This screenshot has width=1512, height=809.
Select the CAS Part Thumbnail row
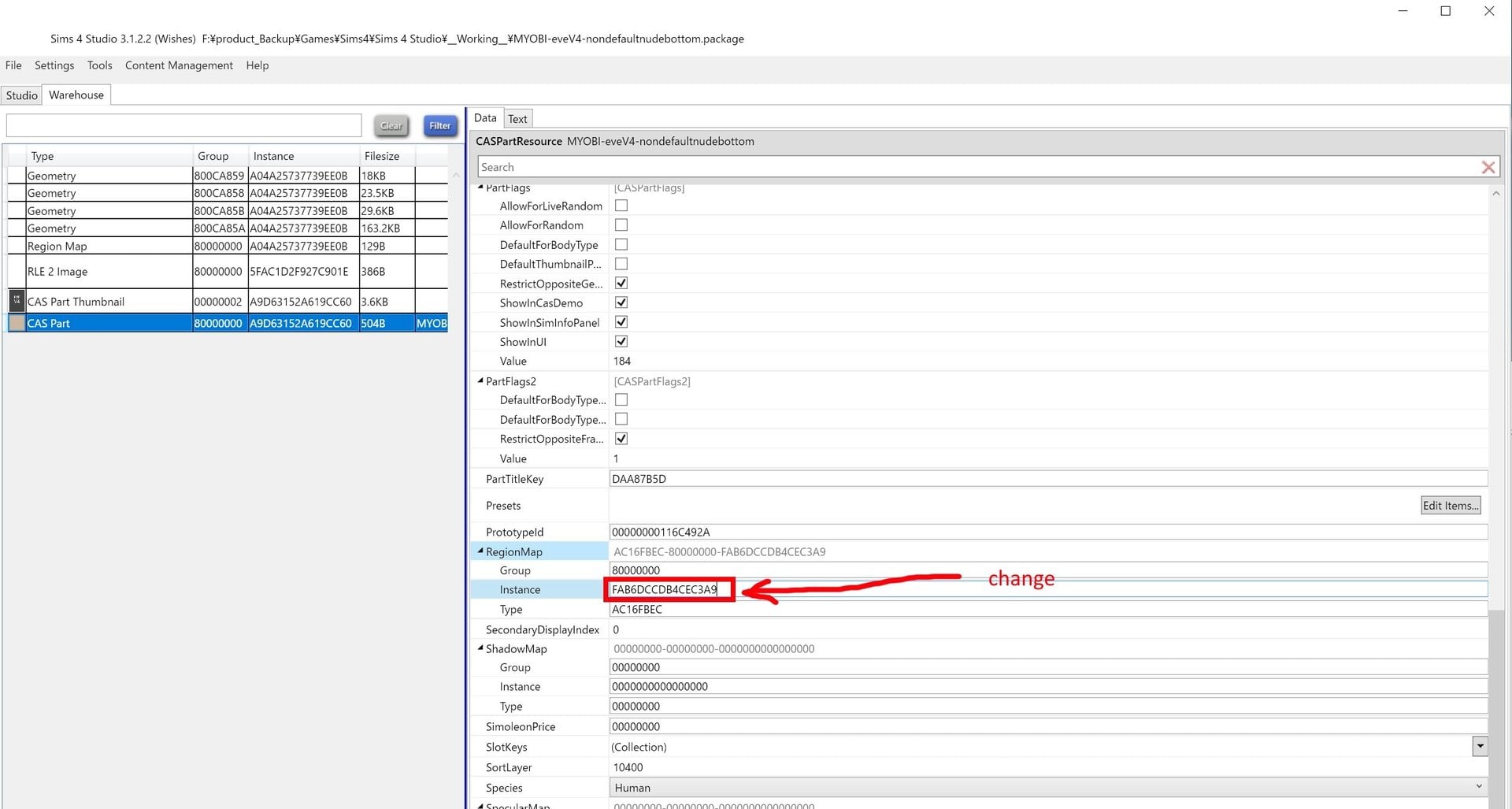coord(228,301)
